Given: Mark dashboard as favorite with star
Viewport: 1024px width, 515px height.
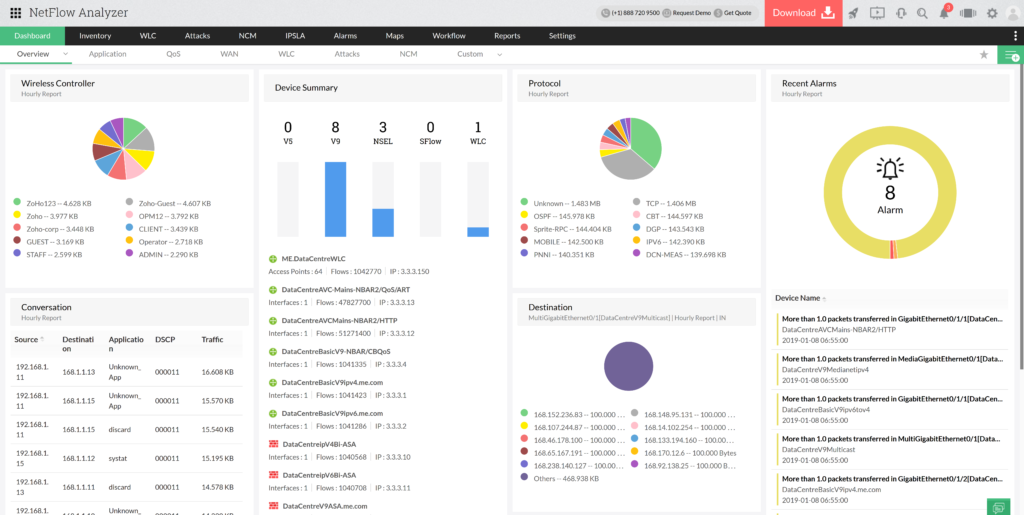Looking at the screenshot, I should pyautogui.click(x=983, y=55).
